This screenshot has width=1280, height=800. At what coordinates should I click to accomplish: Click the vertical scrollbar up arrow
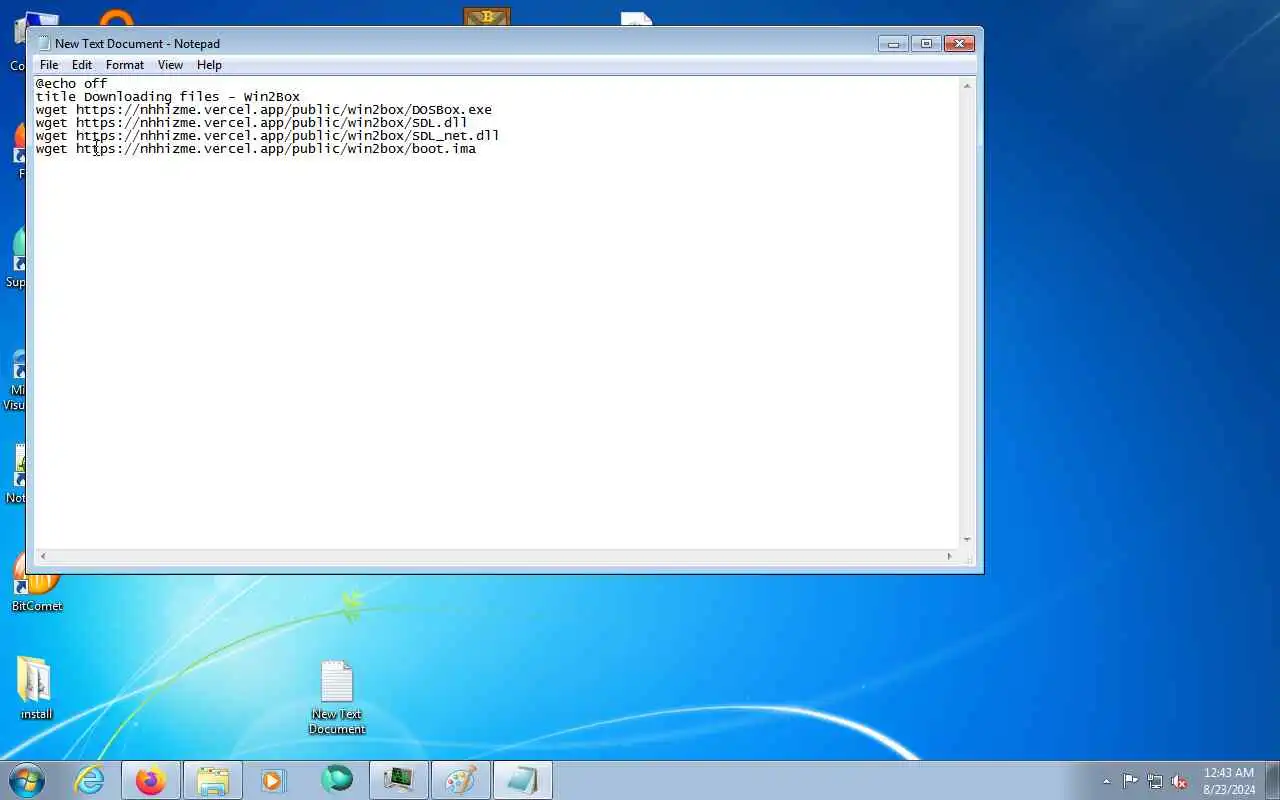[x=967, y=86]
